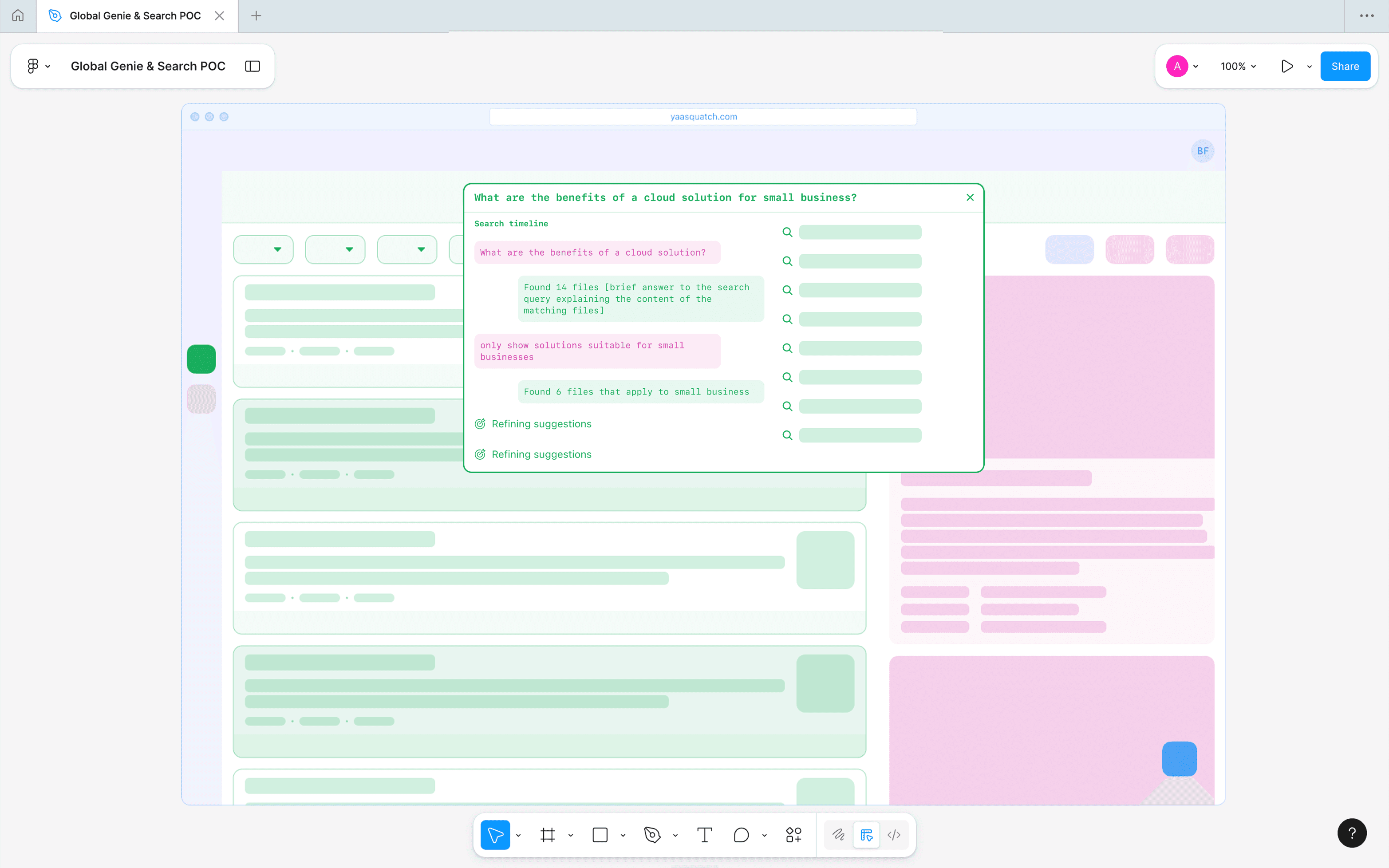1389x868 pixels.
Task: Switch to Global Genie & Search POC tab
Action: (x=135, y=16)
